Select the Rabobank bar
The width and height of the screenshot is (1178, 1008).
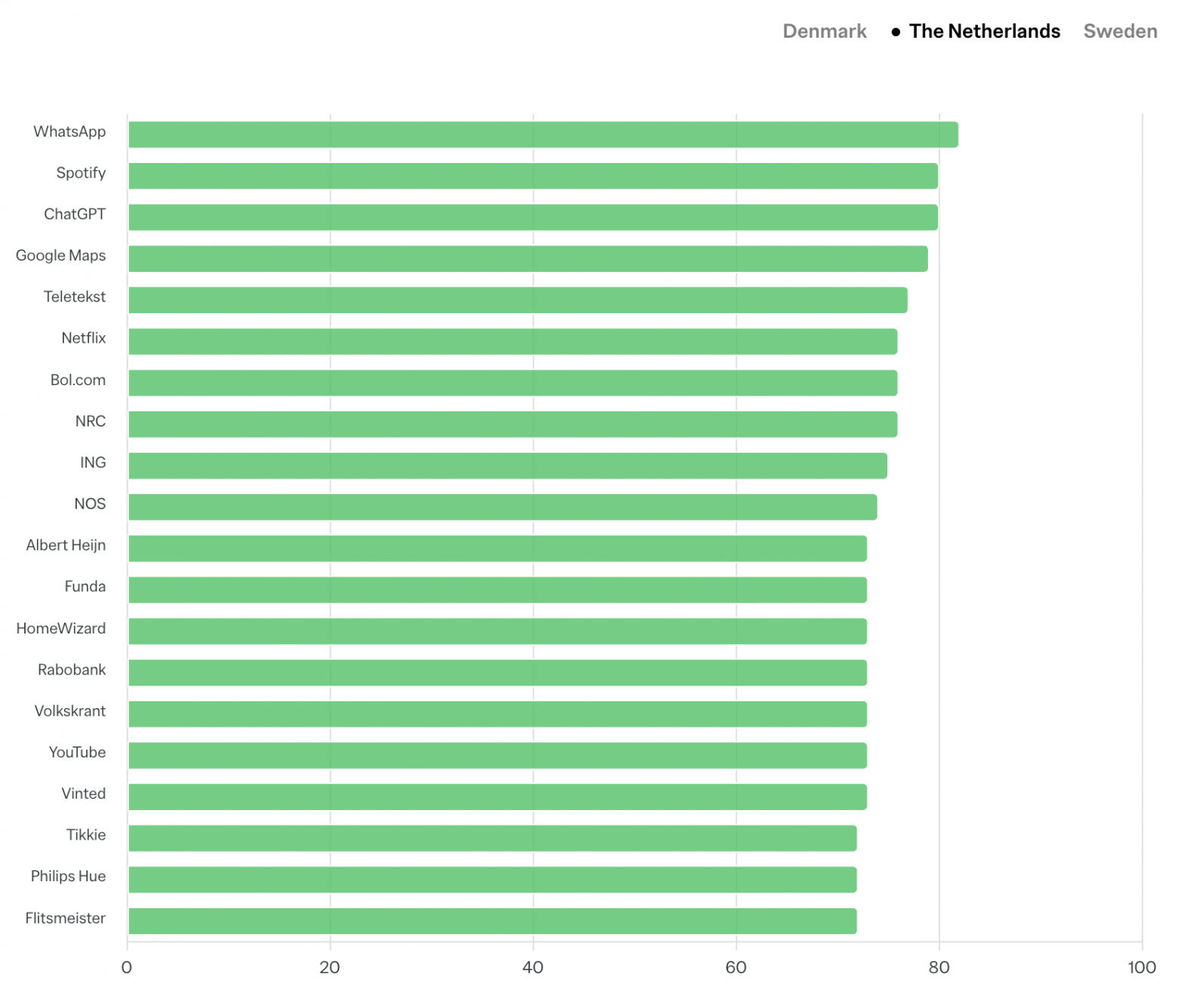click(x=498, y=673)
